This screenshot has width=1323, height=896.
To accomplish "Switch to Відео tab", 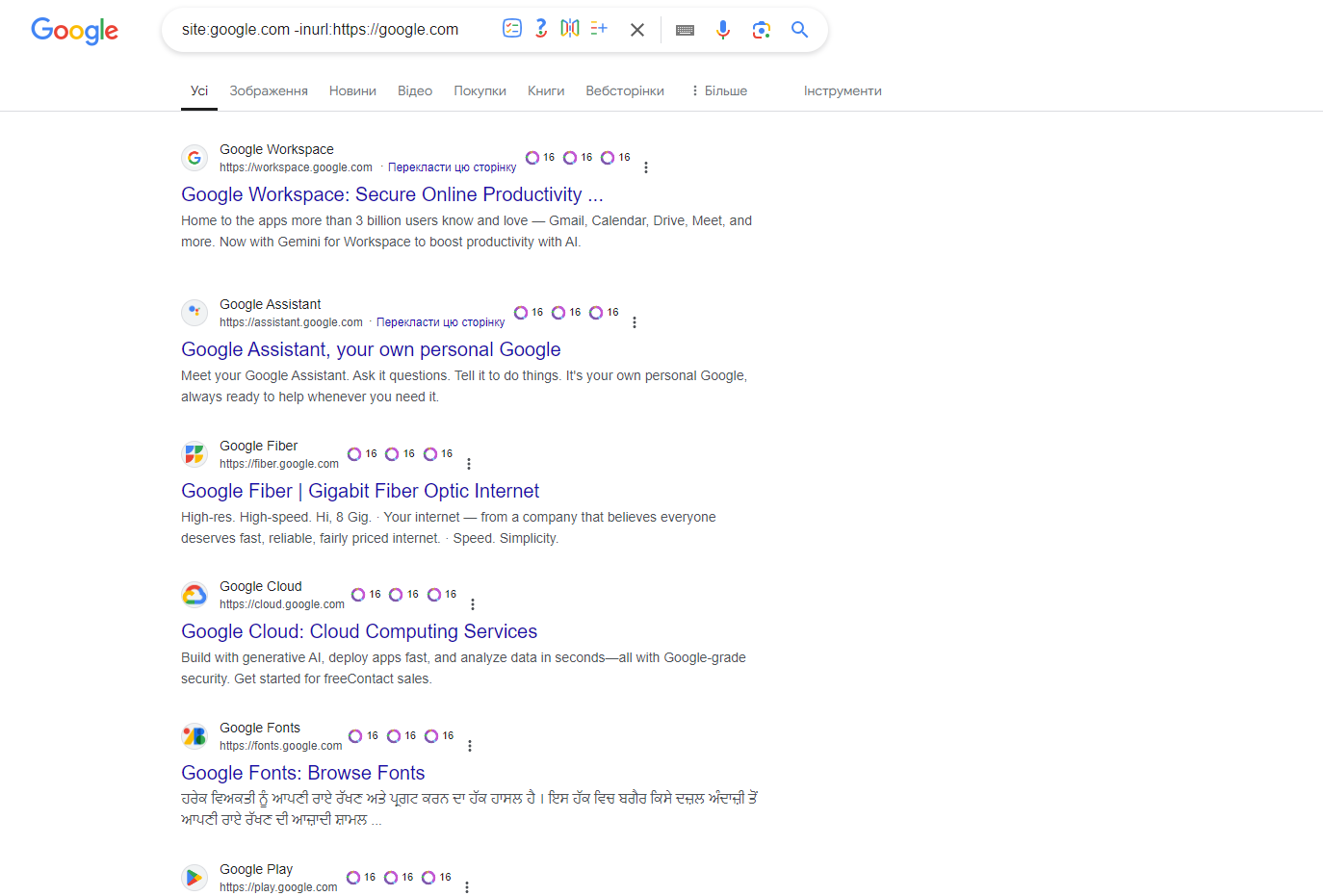I will (x=415, y=90).
